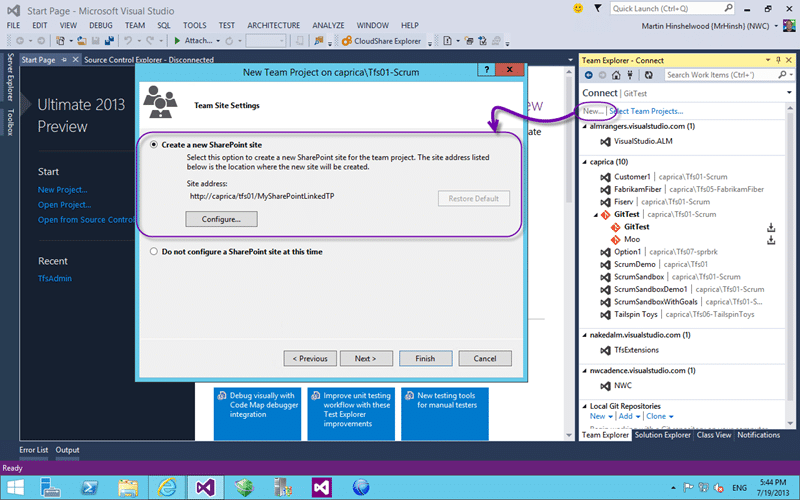800x500 pixels.
Task: Collapse the GitTest team project node
Action: tap(595, 215)
